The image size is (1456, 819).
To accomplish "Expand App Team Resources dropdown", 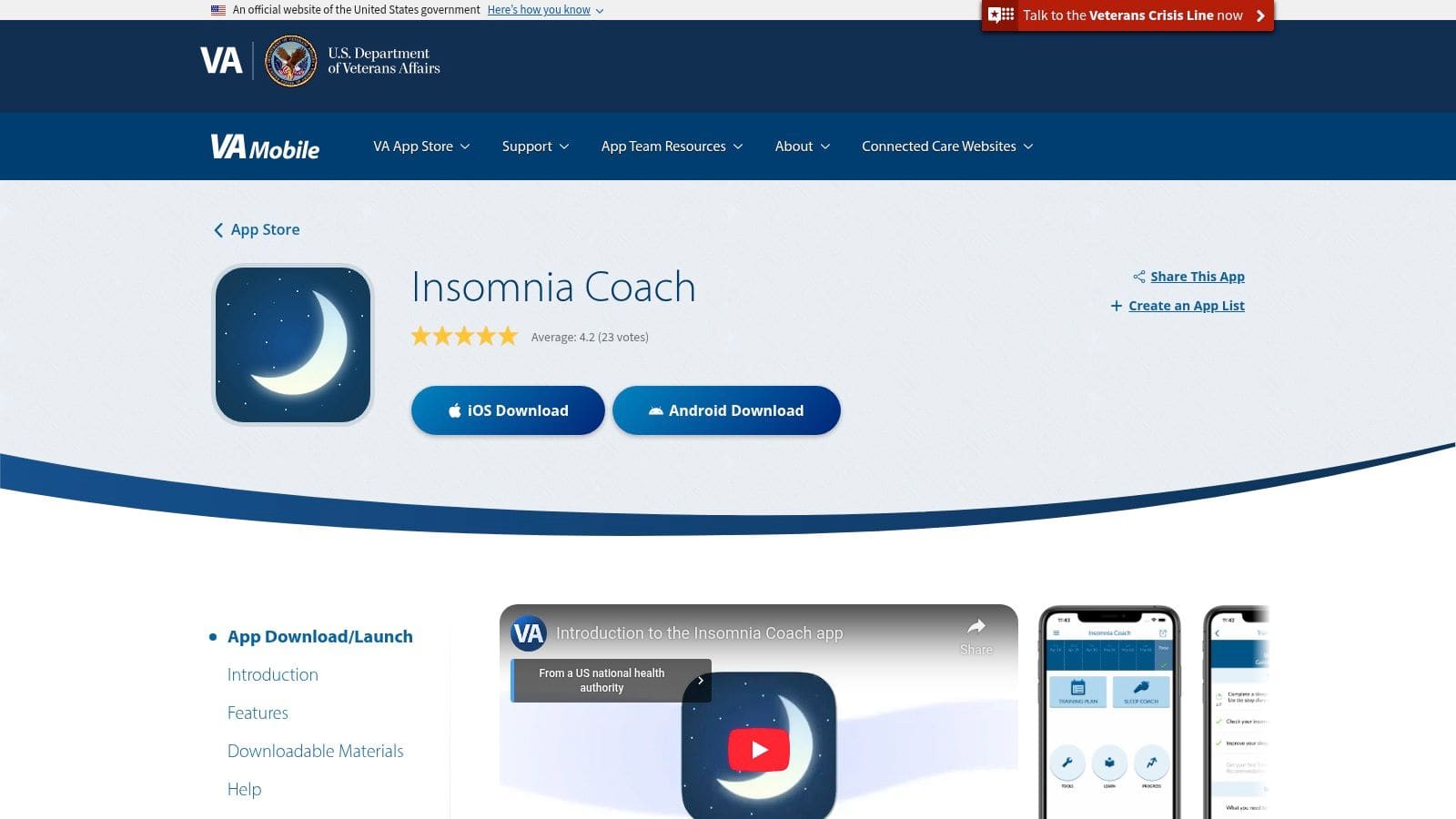I will [672, 147].
